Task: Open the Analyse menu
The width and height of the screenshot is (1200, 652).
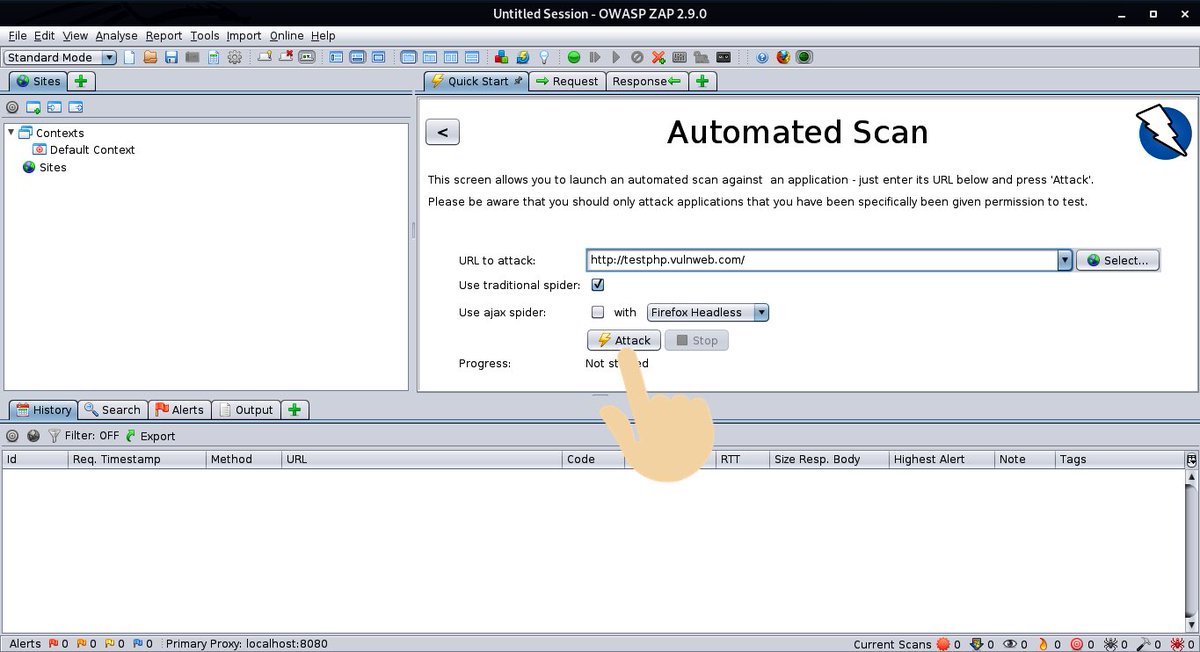Action: (x=117, y=35)
